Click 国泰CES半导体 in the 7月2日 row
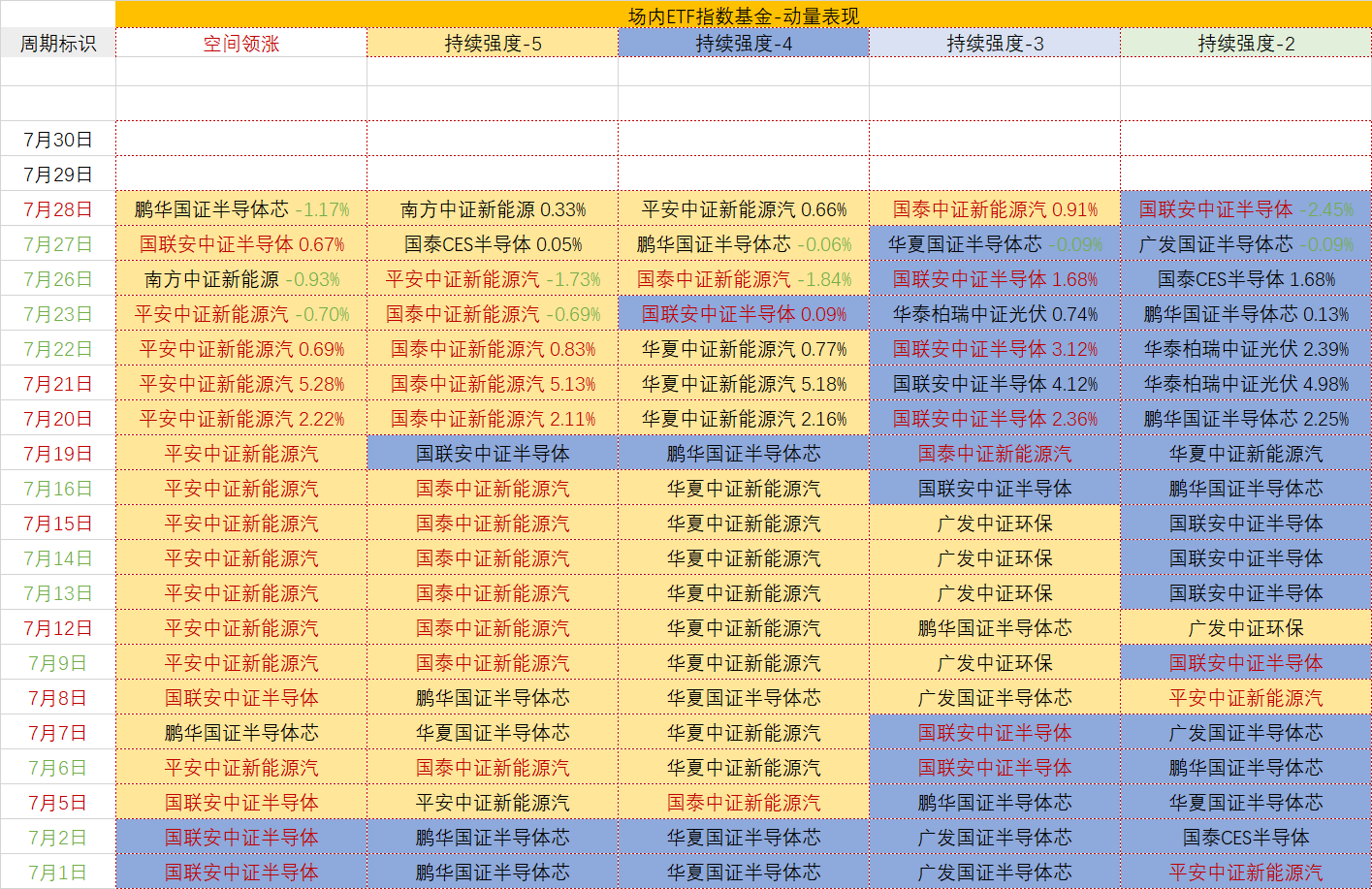Viewport: 1372px width, 889px height. 1246,838
